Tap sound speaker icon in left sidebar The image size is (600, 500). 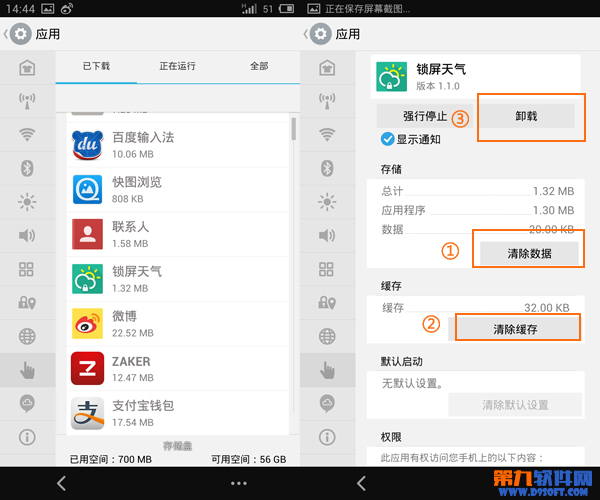click(x=27, y=236)
